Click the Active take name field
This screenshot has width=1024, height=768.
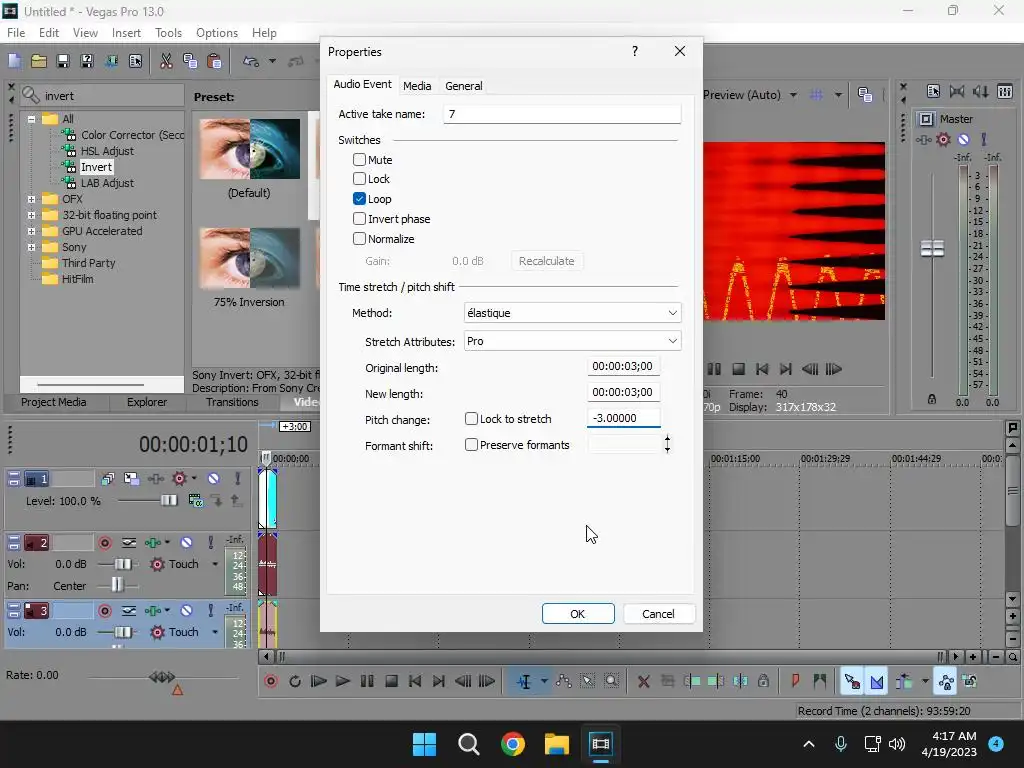coord(562,114)
